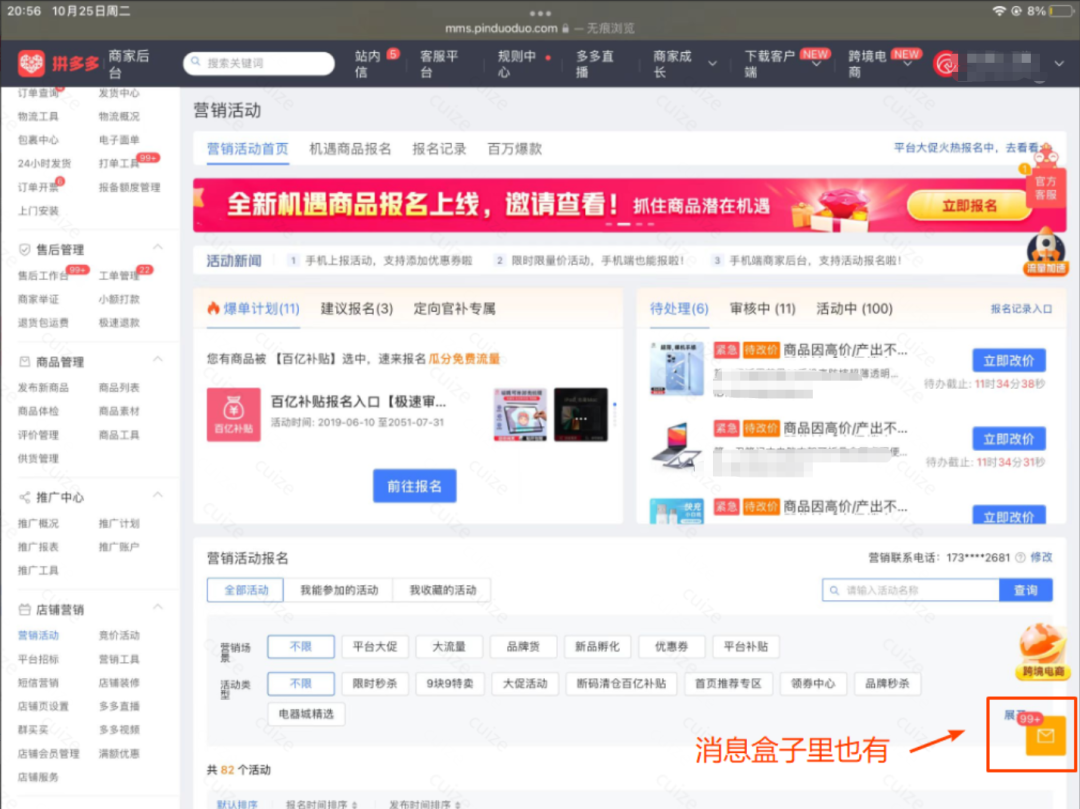Switch to 百万爆款 tab

click(515, 149)
